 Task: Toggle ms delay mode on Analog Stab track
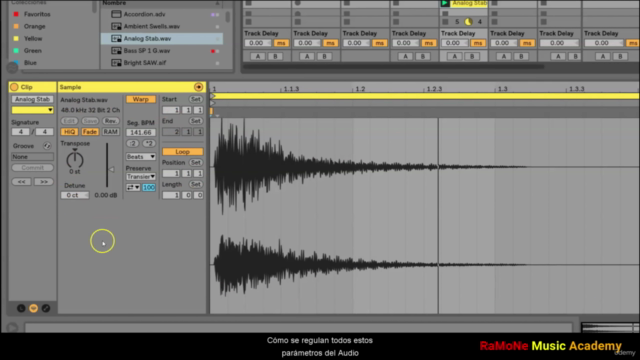(477, 43)
